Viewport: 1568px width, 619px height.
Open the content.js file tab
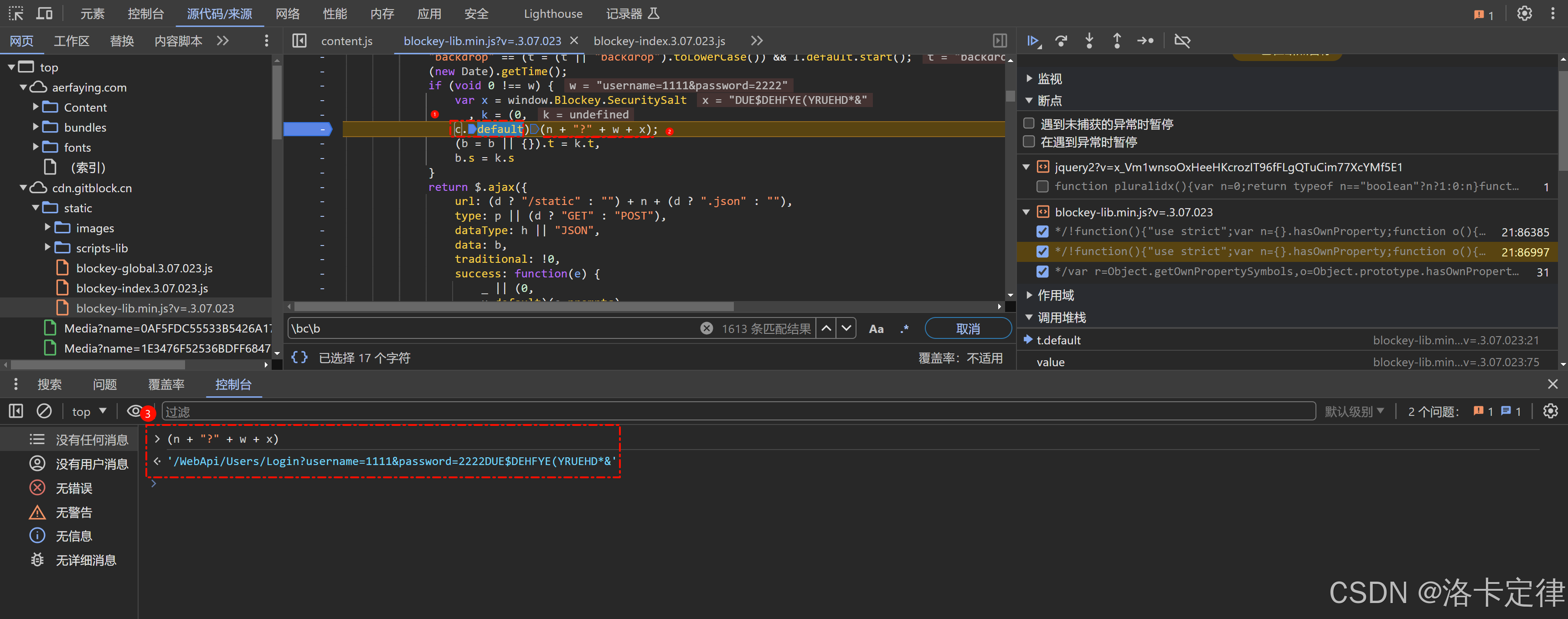point(346,41)
